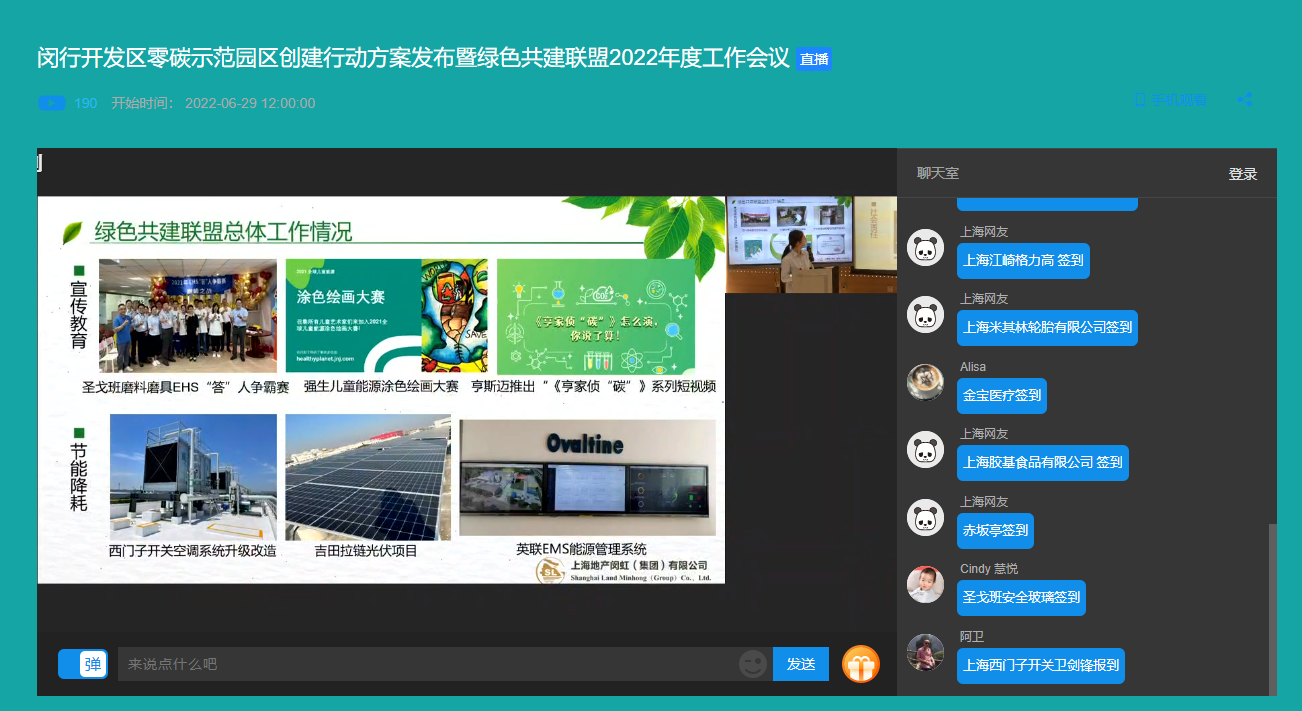The image size is (1302, 711).
Task: Click 登录 in the chat room header
Action: pos(1243,174)
